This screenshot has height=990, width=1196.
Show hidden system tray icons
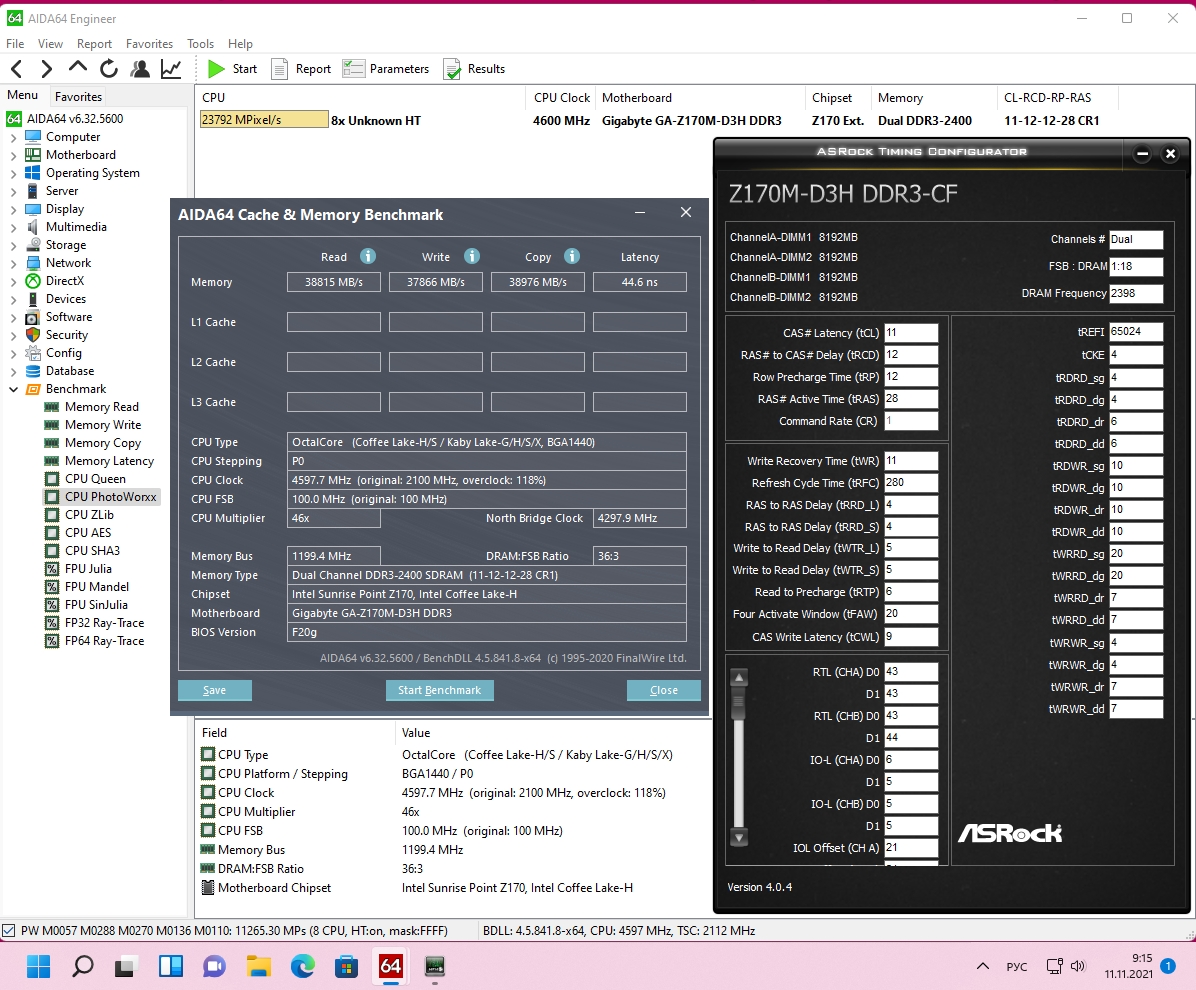(982, 966)
